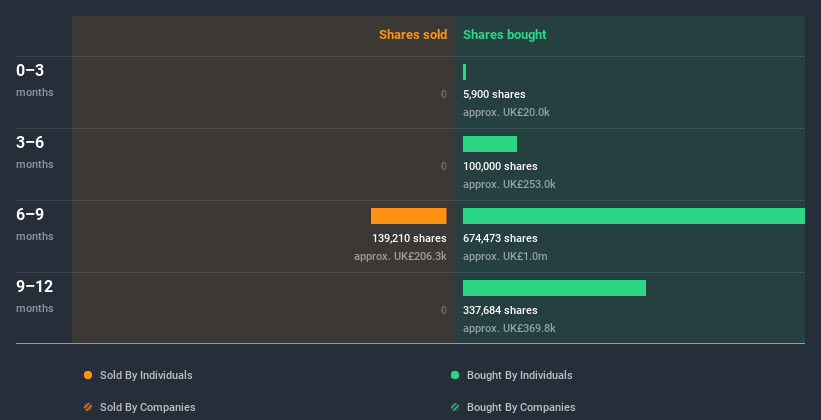
Task: Click the Shares sold column header
Action: tap(413, 35)
